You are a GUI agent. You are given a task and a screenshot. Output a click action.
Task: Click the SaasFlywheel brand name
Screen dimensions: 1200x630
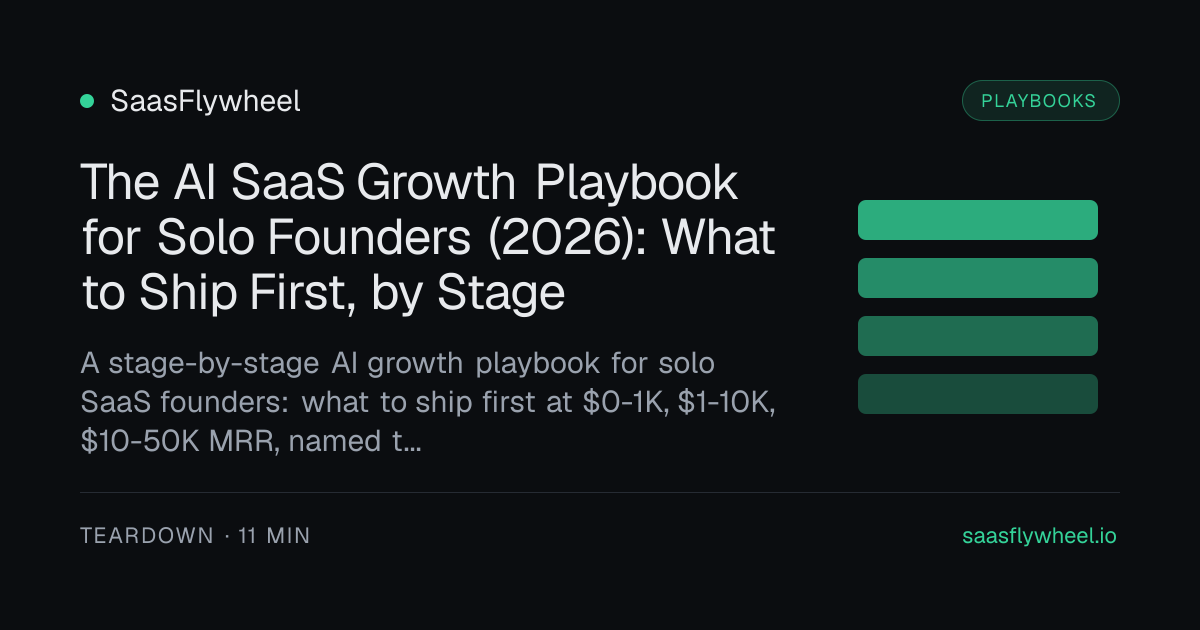[206, 101]
